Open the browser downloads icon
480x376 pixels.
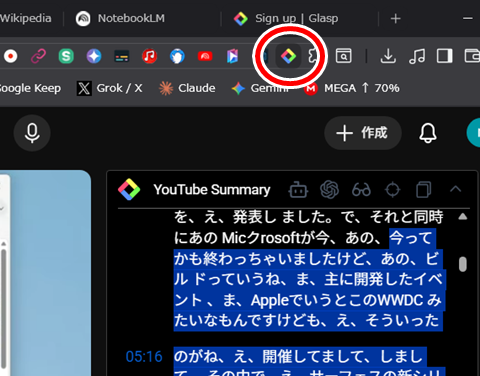pyautogui.click(x=388, y=56)
